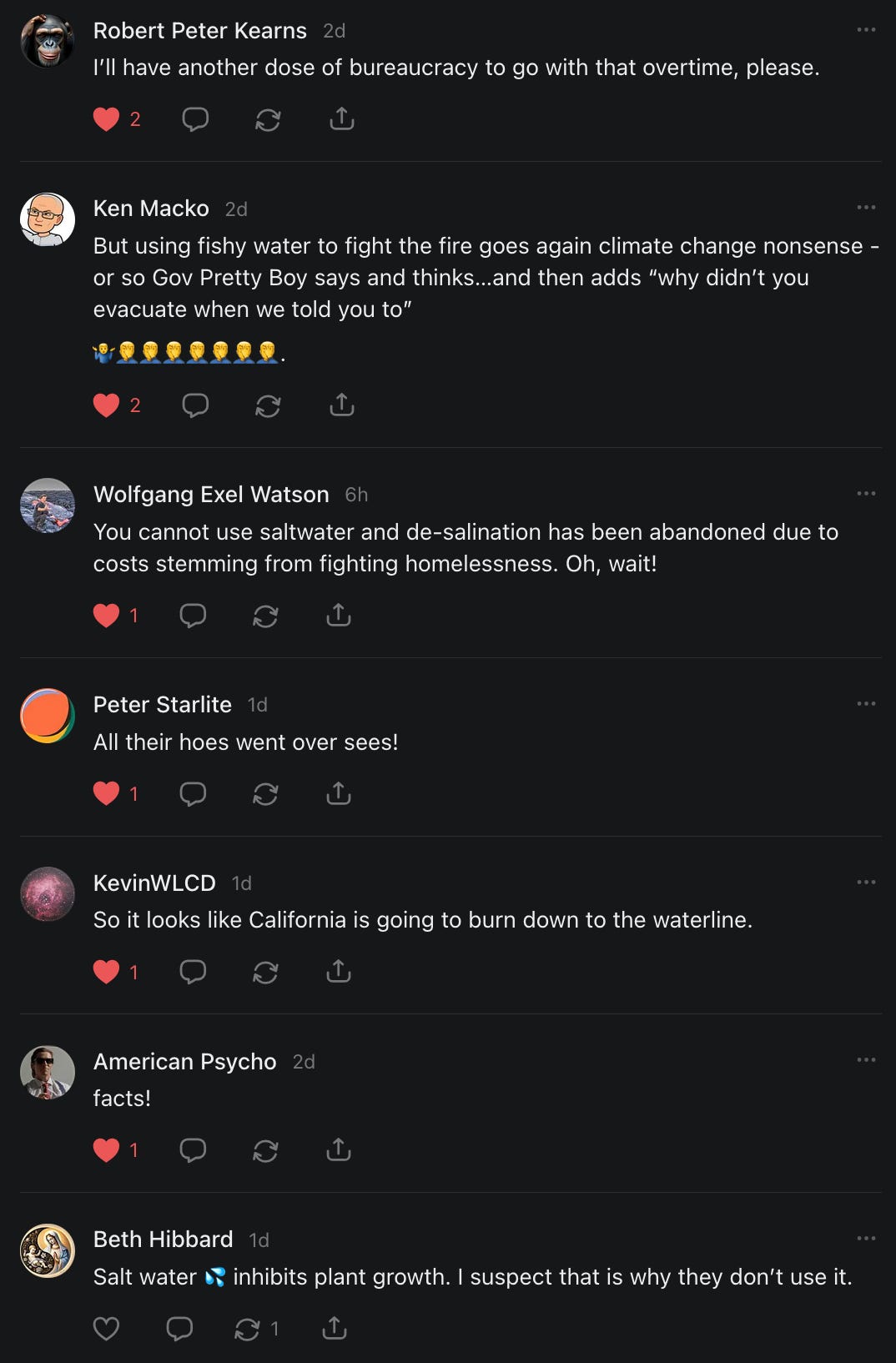896x1363 pixels.
Task: Expand options menu for Beth Hibbard's comment
Action: (866, 1239)
